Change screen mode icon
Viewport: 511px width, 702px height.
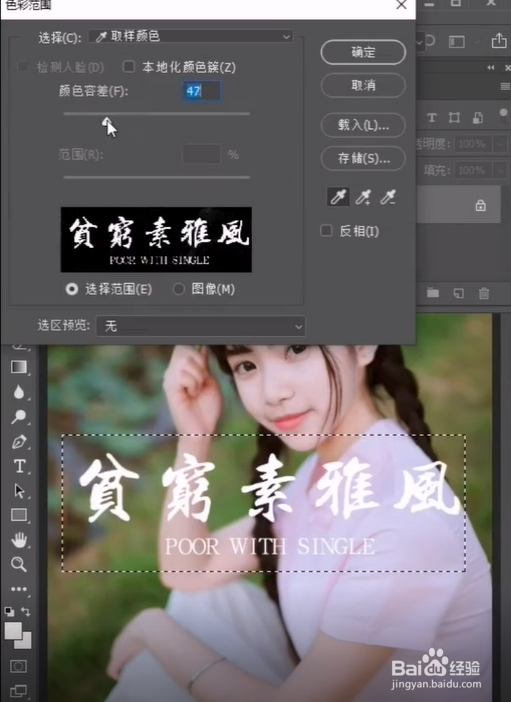click(x=18, y=691)
